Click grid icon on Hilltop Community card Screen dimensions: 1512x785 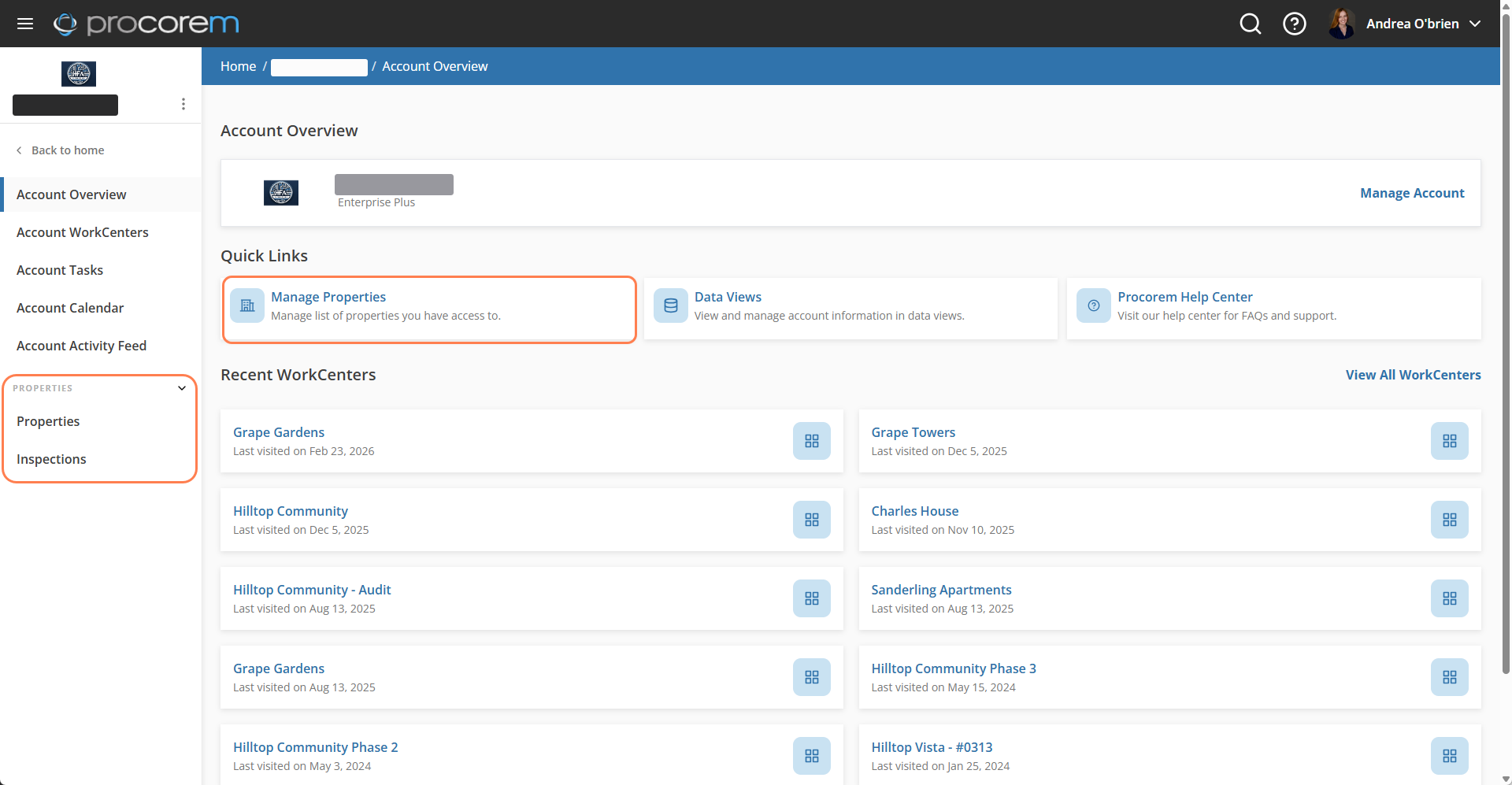(812, 520)
